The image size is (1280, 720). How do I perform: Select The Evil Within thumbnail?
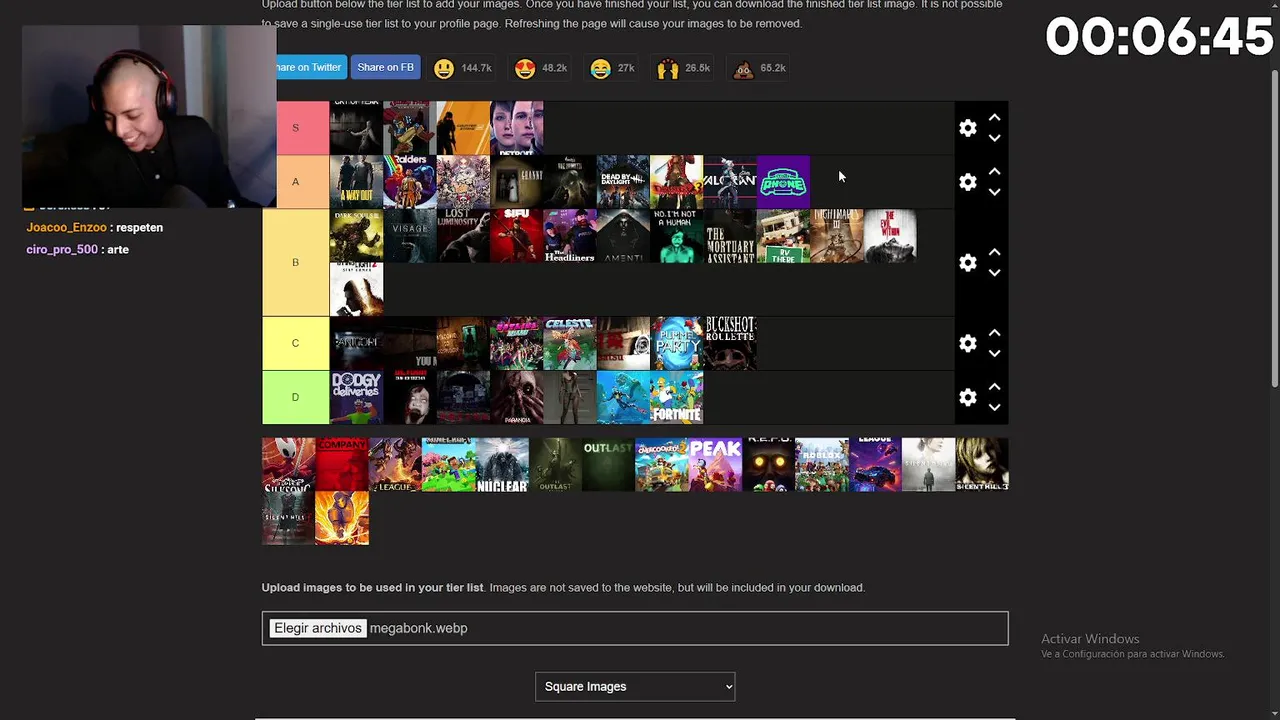point(890,236)
